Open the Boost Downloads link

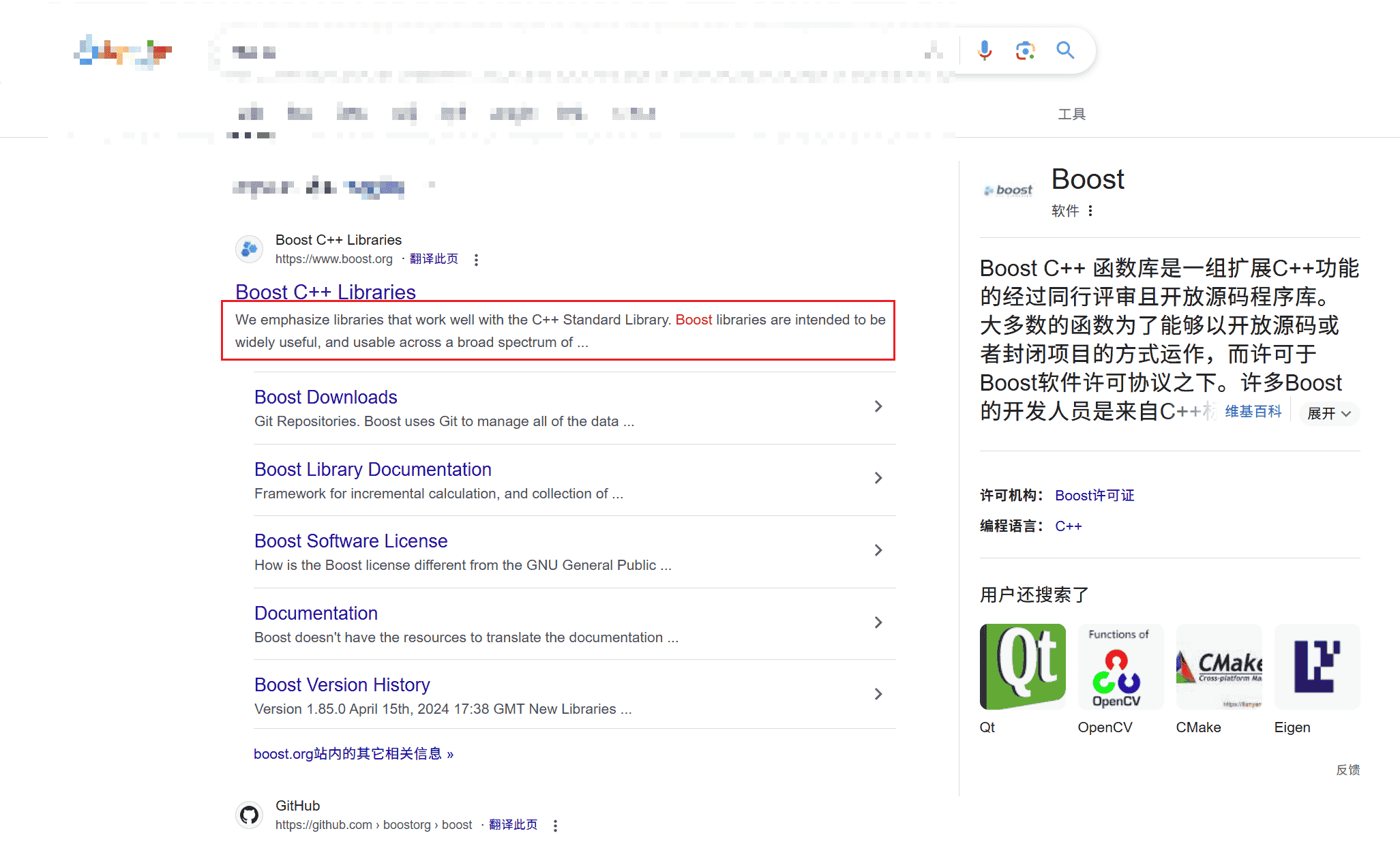325,397
